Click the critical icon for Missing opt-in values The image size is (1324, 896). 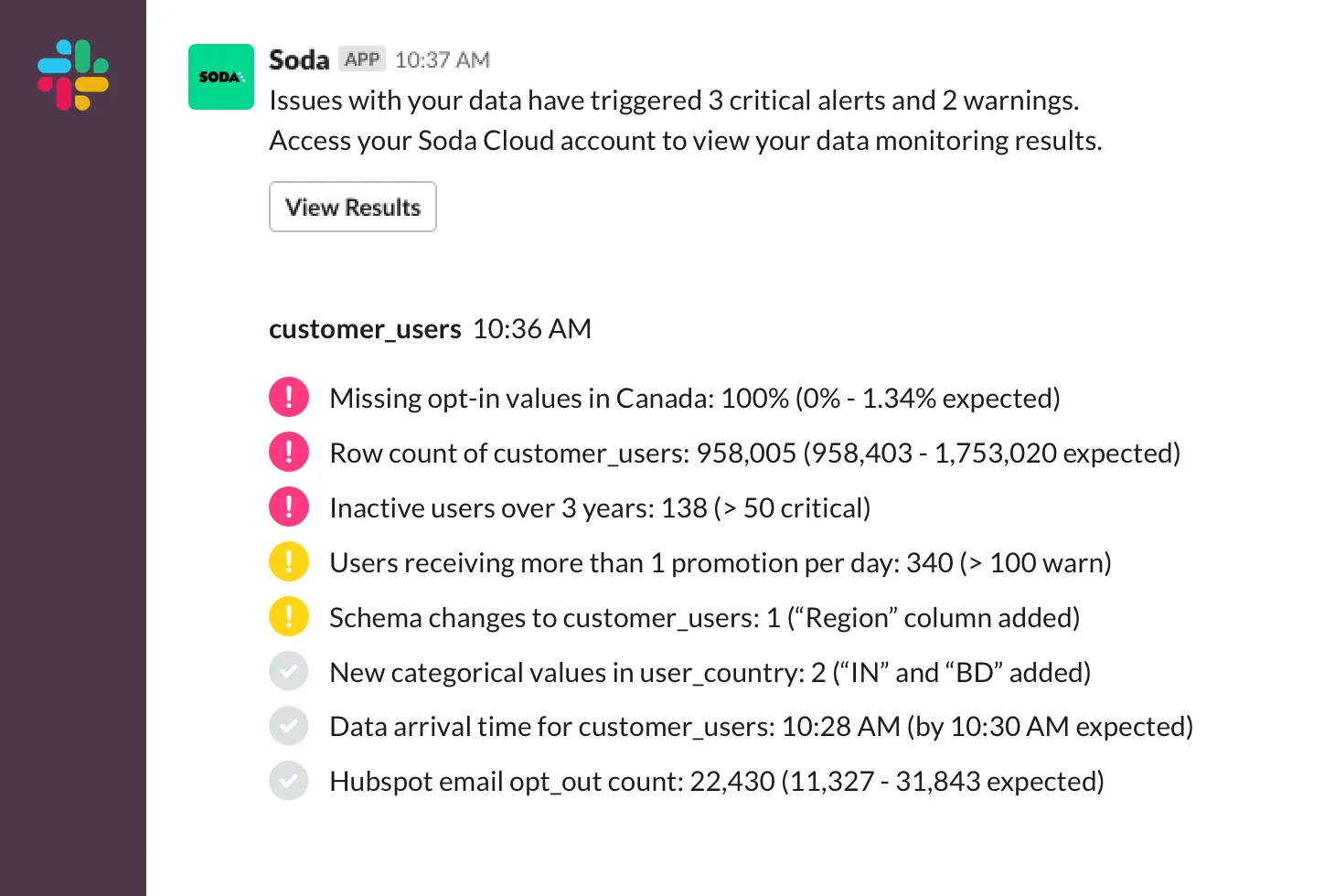289,398
